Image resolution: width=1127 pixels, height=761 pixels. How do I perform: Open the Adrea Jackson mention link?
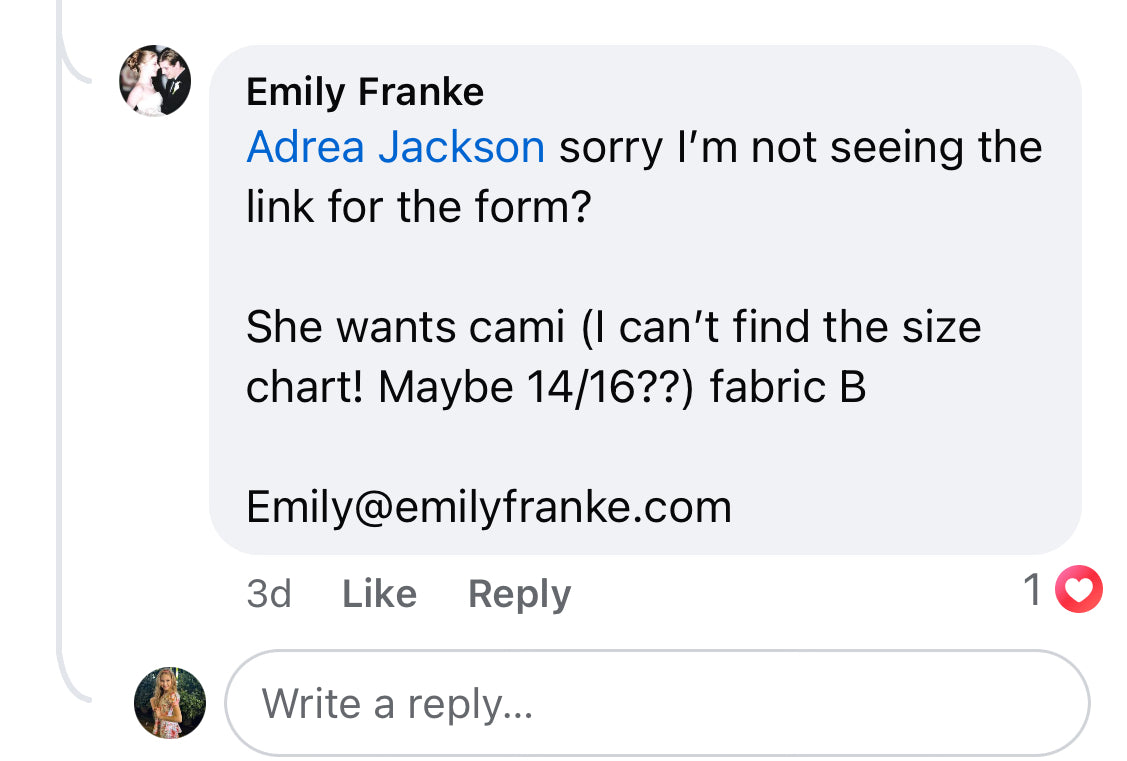point(395,148)
